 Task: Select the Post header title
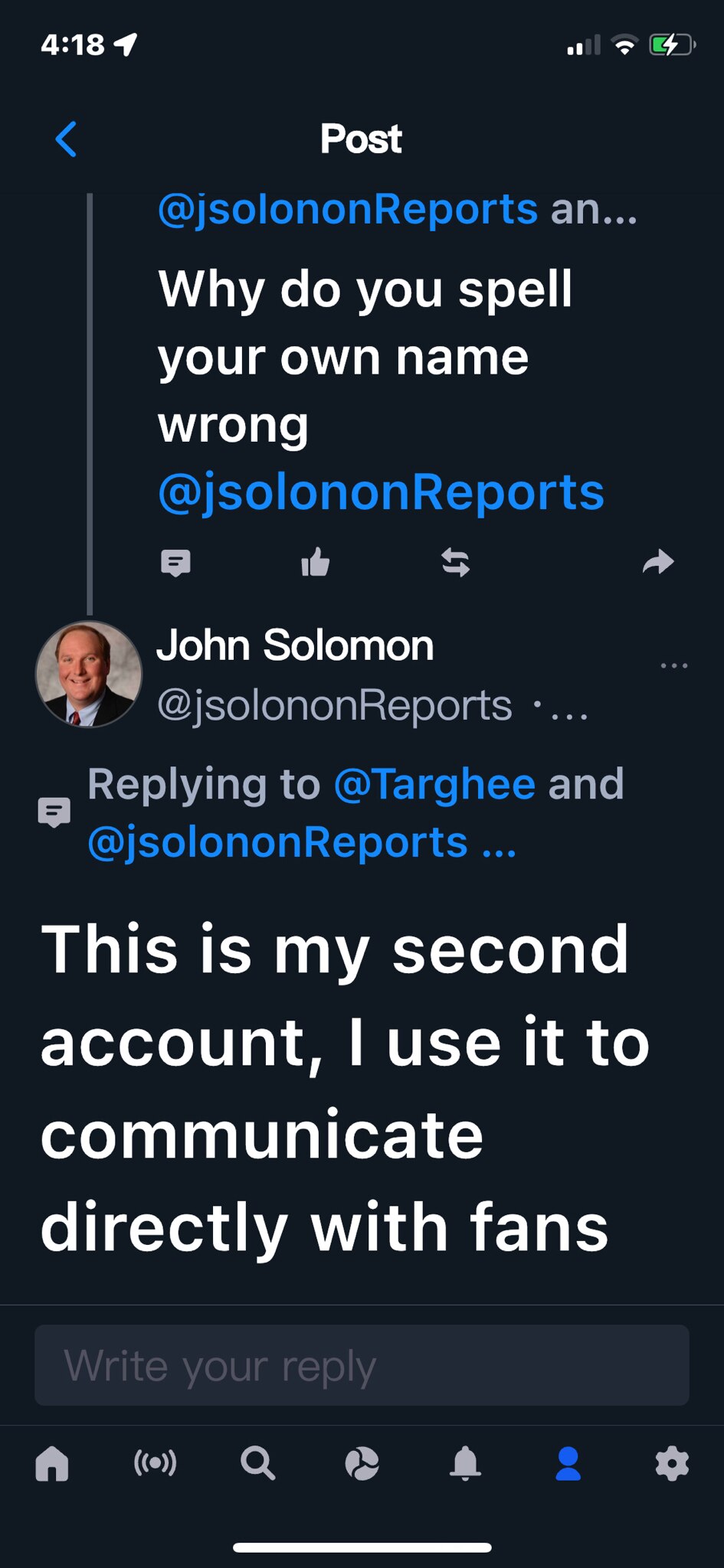(x=362, y=138)
